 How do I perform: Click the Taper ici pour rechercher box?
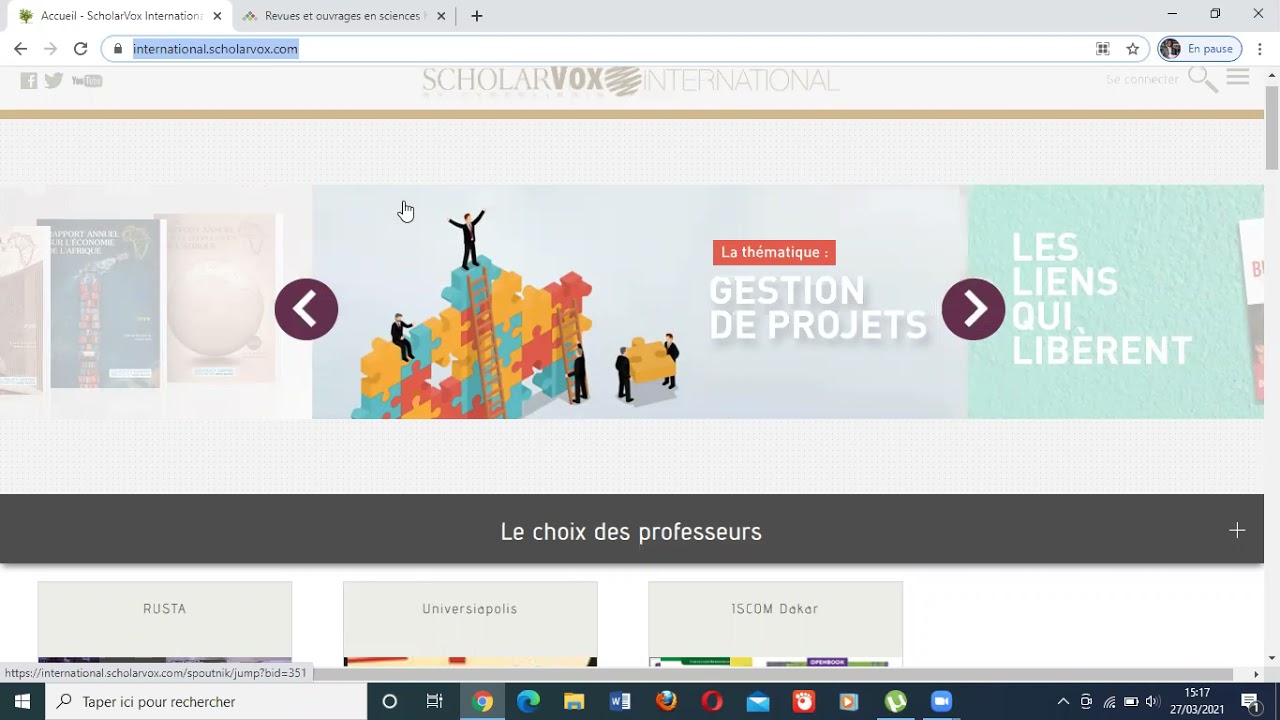click(206, 702)
